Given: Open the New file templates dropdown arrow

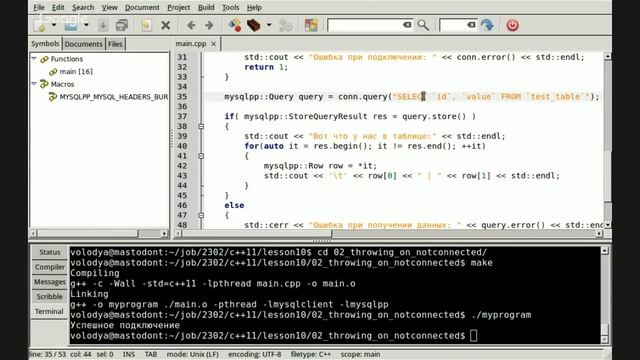Looking at the screenshot, I should pos(54,25).
